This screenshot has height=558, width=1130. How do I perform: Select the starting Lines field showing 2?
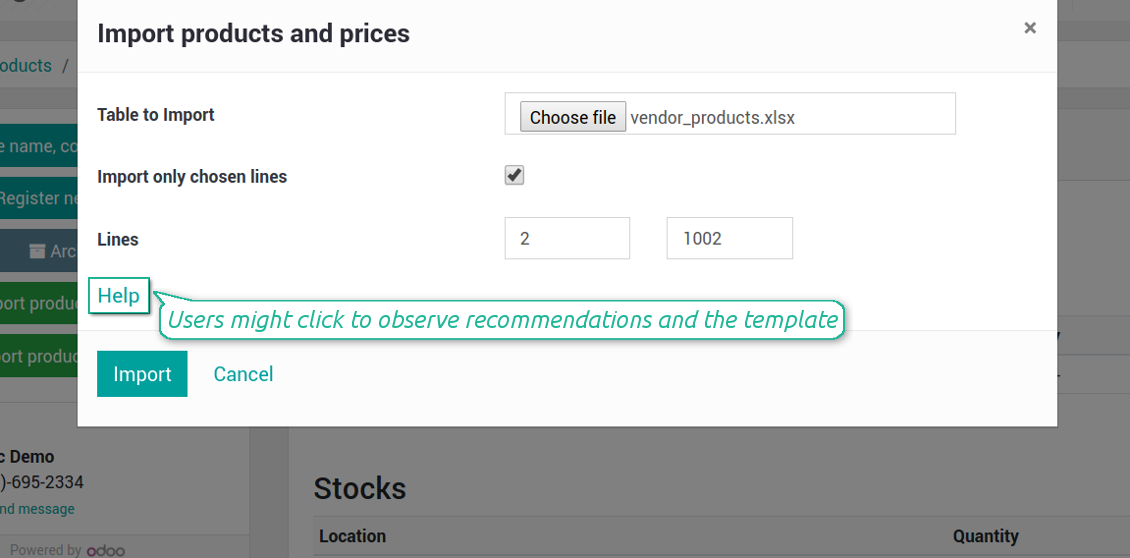(567, 238)
